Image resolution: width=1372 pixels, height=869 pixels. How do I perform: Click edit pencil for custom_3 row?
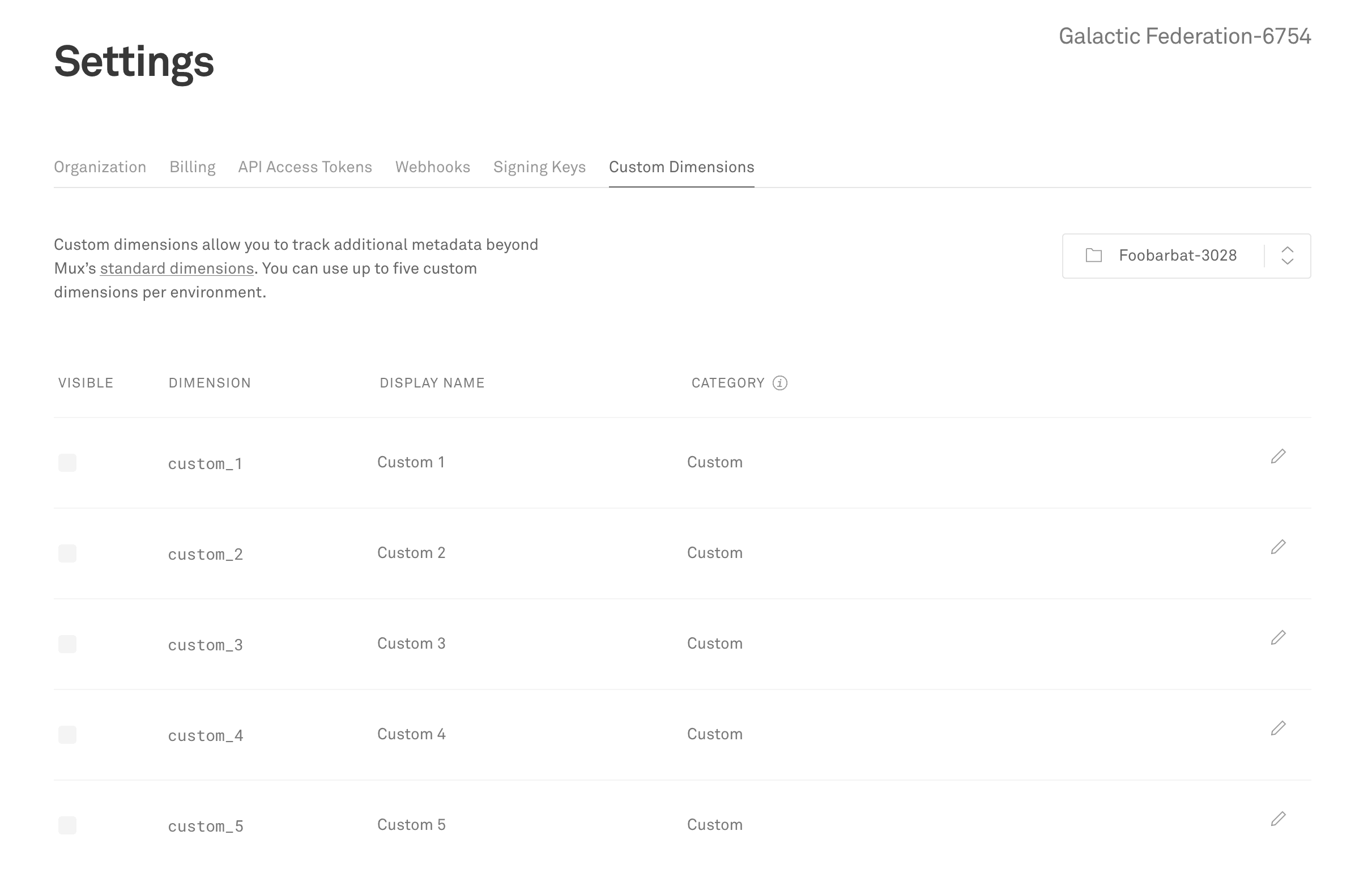(x=1278, y=638)
